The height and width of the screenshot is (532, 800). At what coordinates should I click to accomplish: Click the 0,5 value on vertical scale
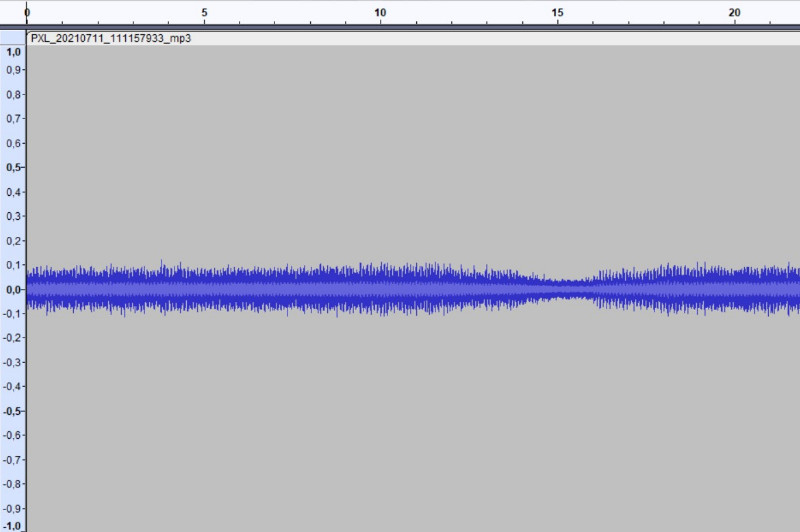(x=13, y=168)
